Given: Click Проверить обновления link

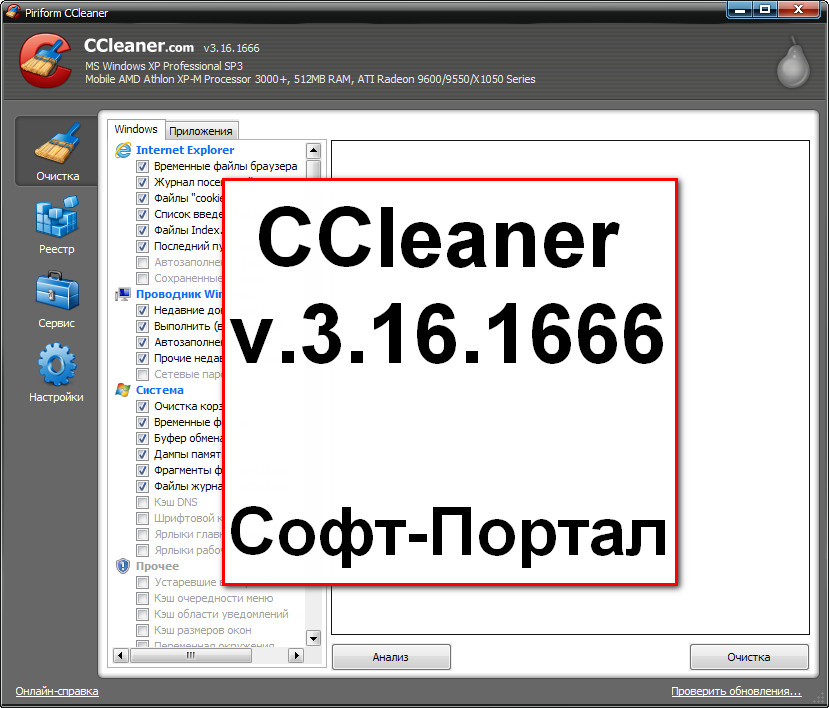Looking at the screenshot, I should (736, 691).
